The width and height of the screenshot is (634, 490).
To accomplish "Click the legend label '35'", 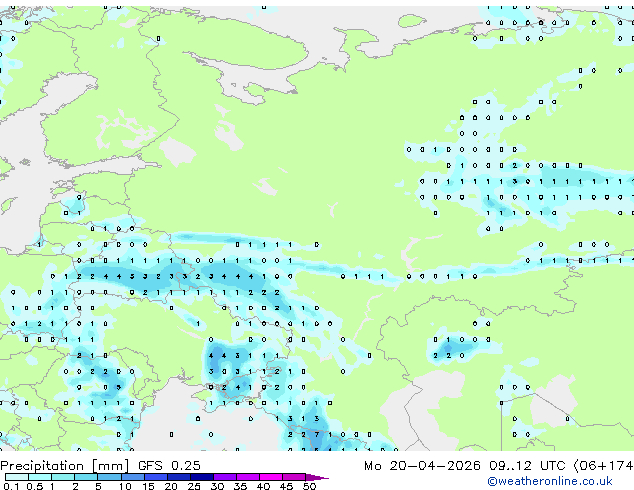I will (240, 486).
